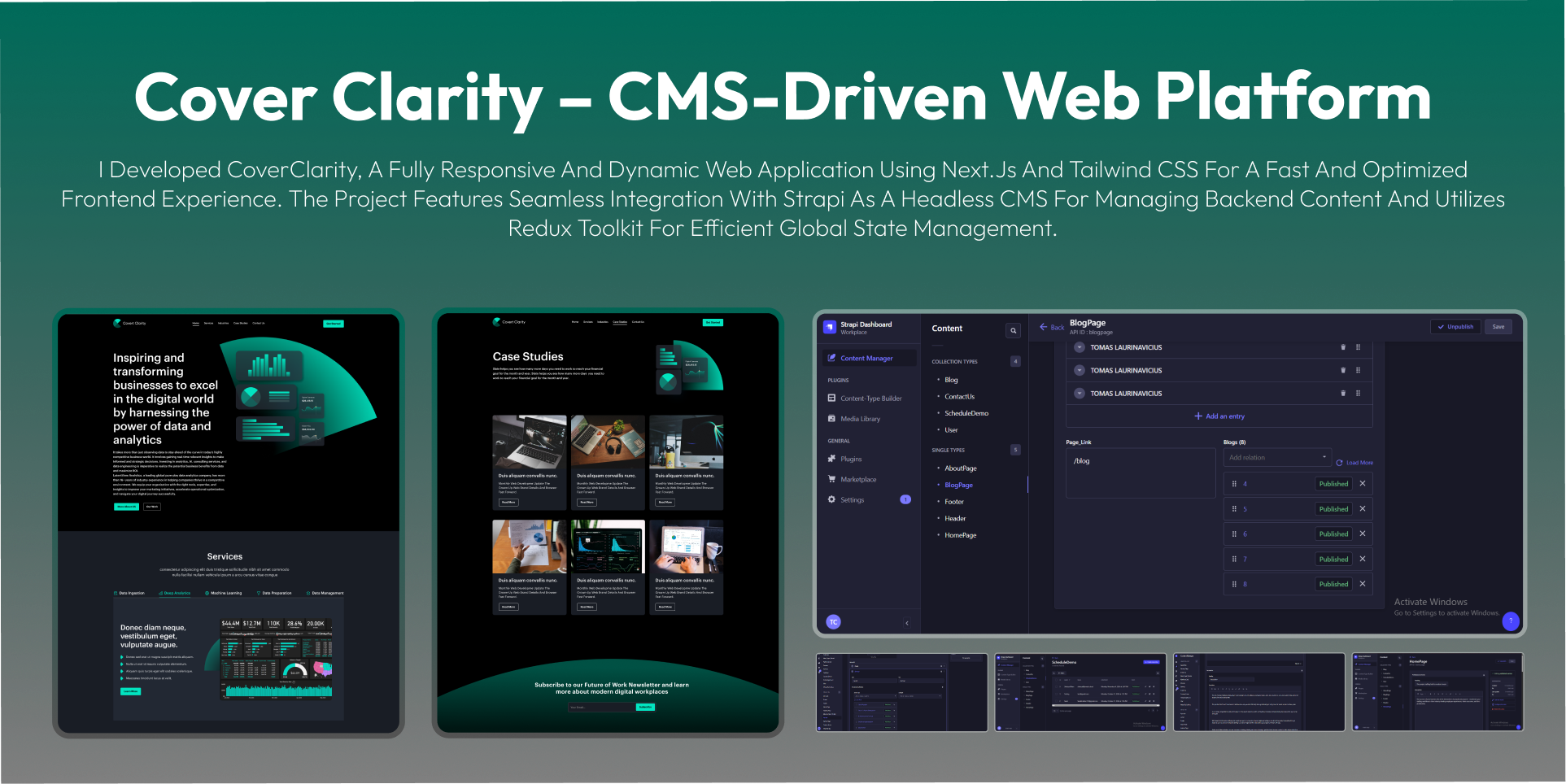
Task: Open the Content-Type Builder plugin
Action: 871,398
